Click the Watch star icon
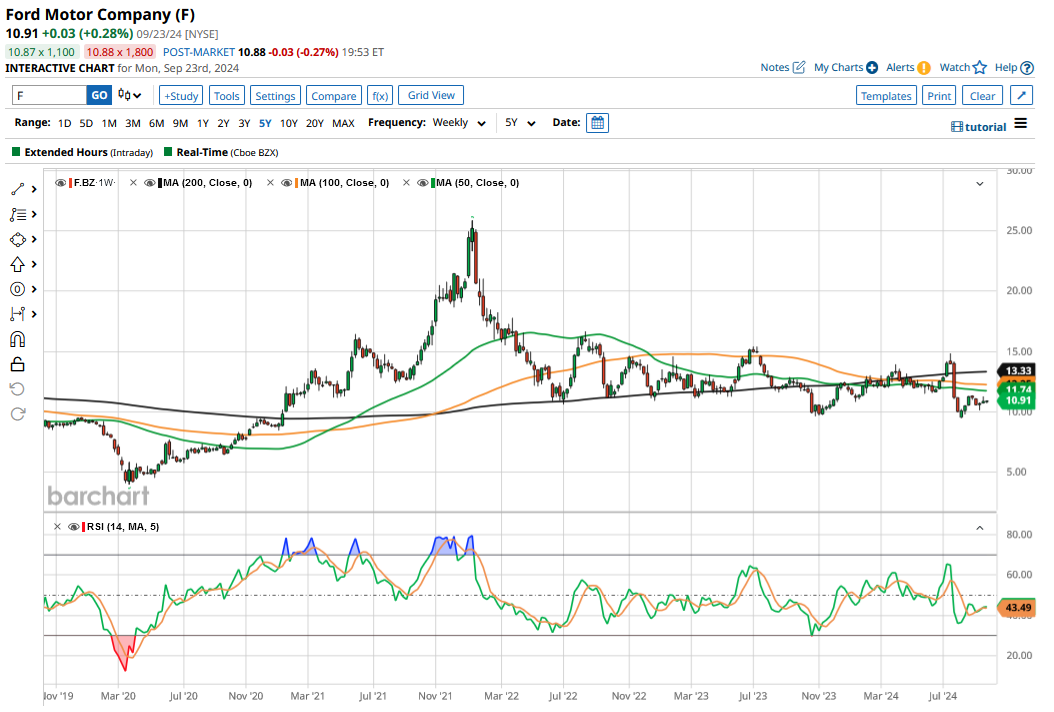Viewport: 1054px width, 712px height. pyautogui.click(x=980, y=67)
